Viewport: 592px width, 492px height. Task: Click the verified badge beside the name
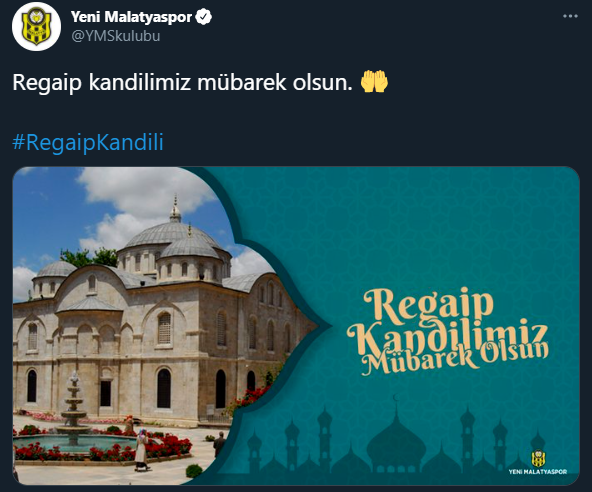pos(204,17)
